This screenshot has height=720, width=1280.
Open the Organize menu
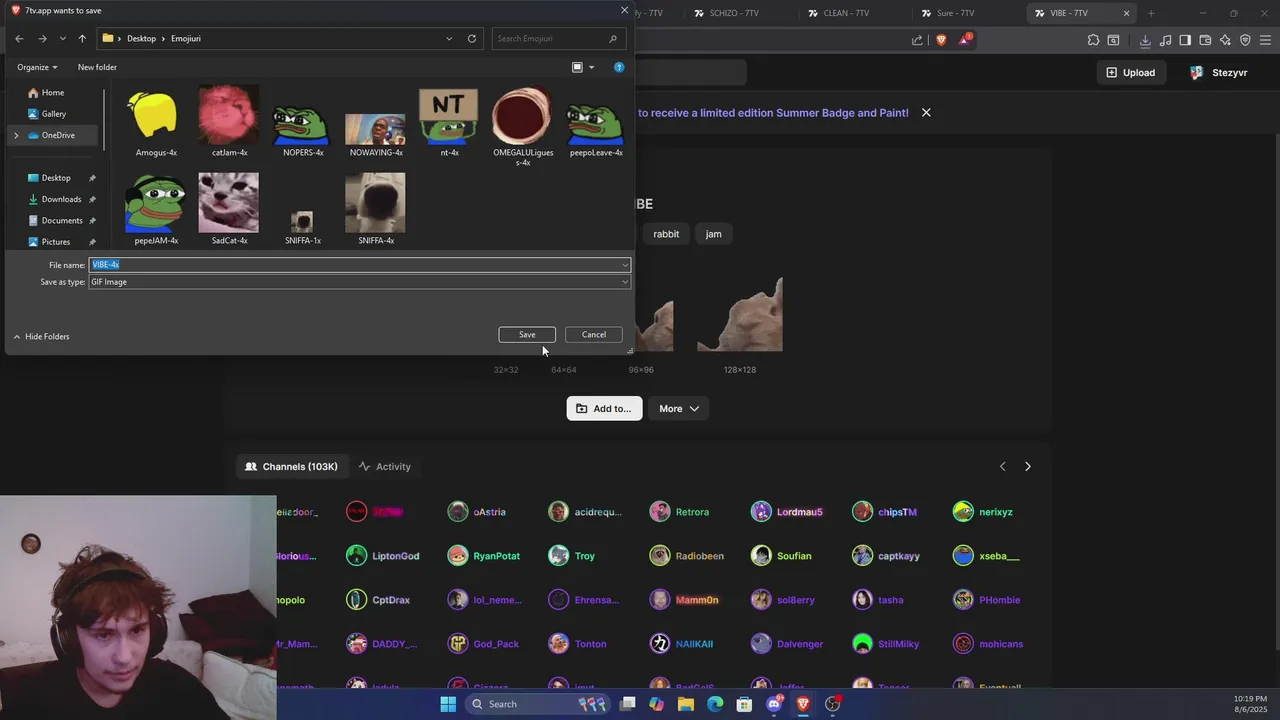tap(37, 67)
